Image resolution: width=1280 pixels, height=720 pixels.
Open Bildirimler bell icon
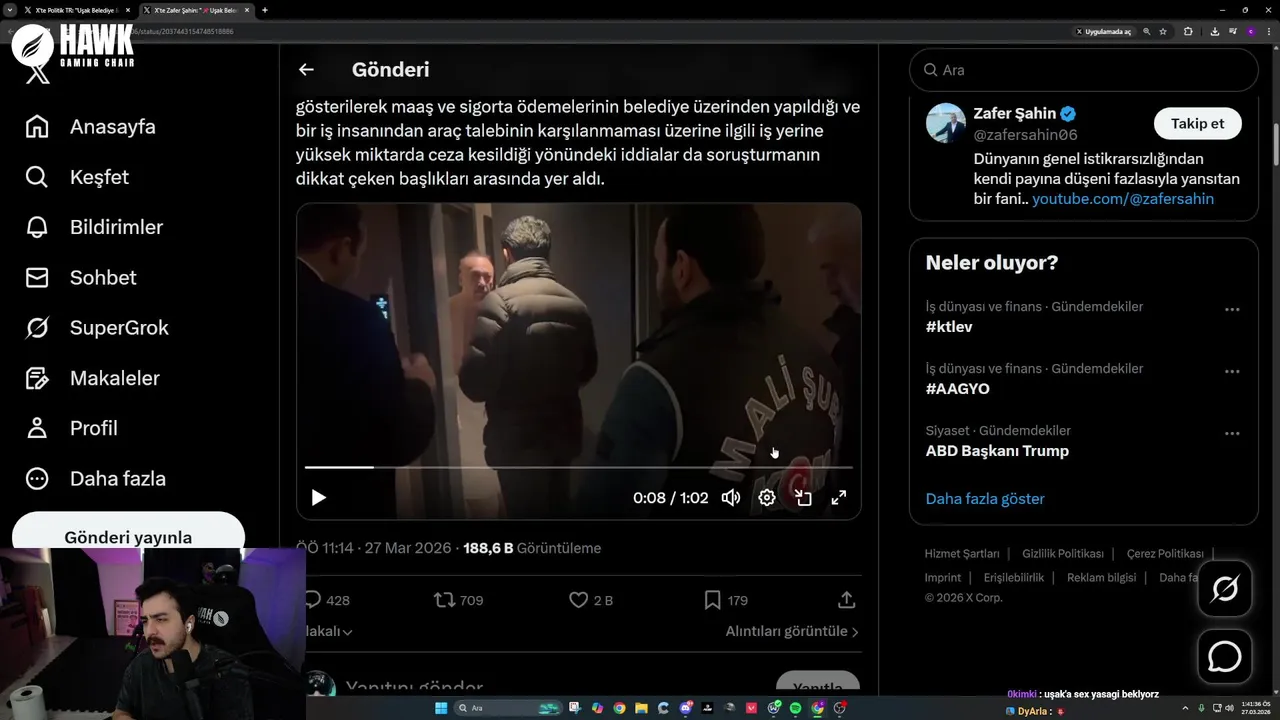coord(37,227)
